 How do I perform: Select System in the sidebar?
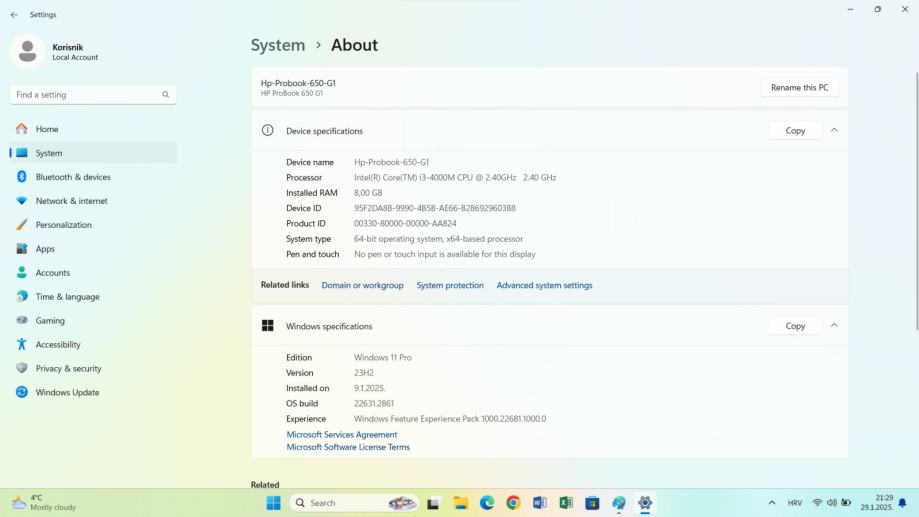93,153
